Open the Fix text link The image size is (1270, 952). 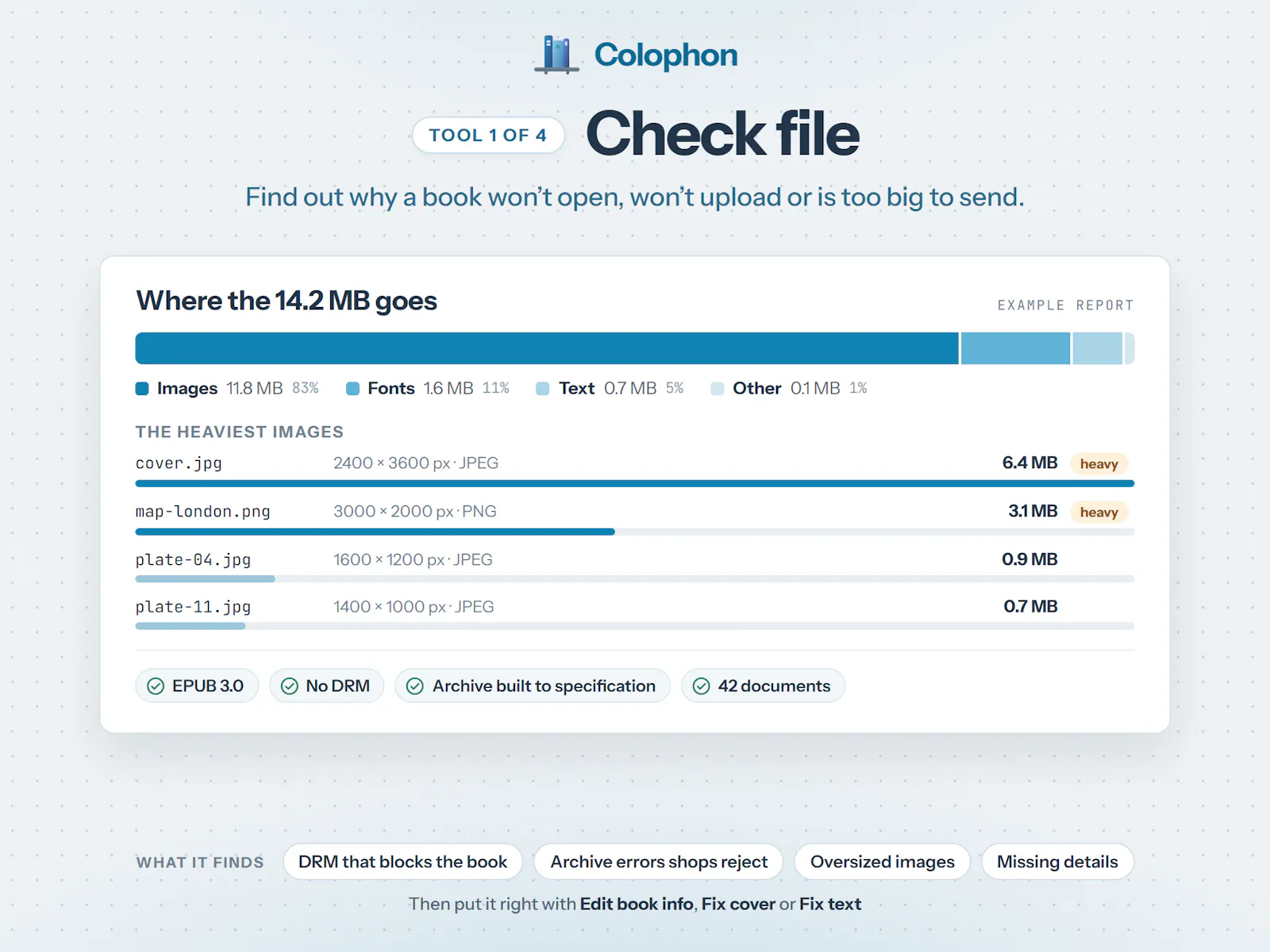[830, 904]
